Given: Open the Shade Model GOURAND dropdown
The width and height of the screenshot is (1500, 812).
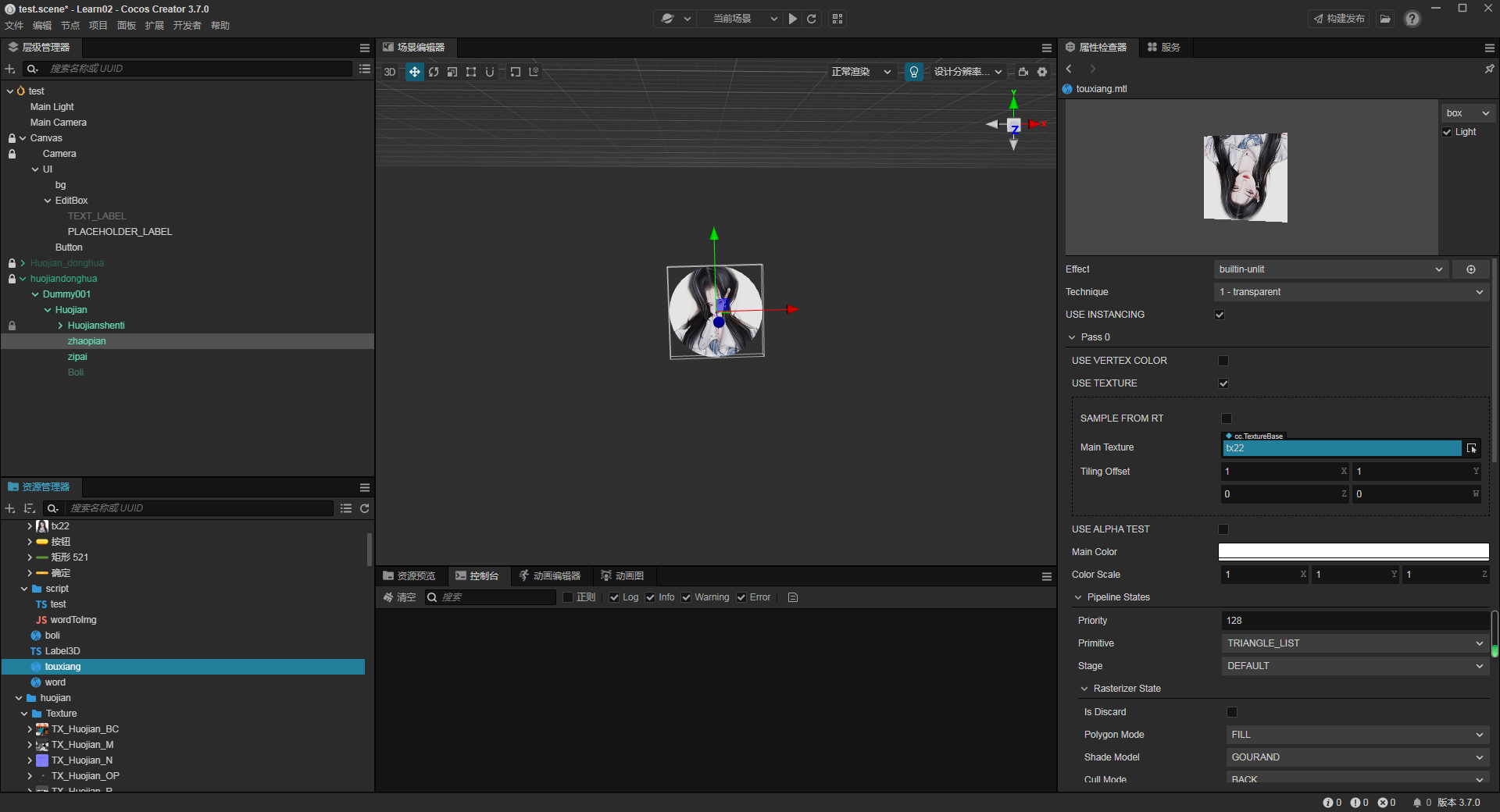Looking at the screenshot, I should pyautogui.click(x=1357, y=757).
